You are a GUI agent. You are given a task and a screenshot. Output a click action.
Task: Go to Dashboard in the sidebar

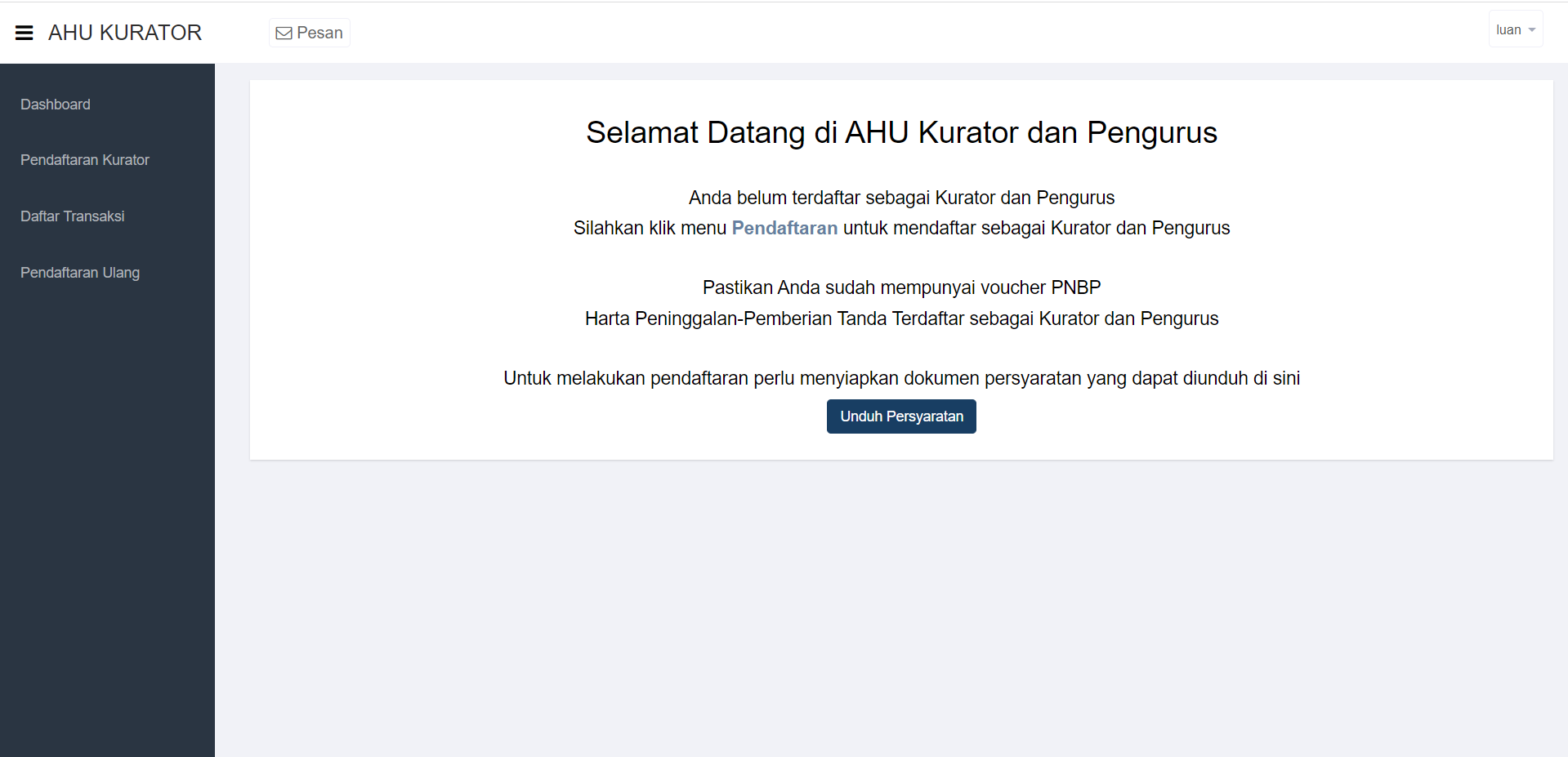coord(56,105)
